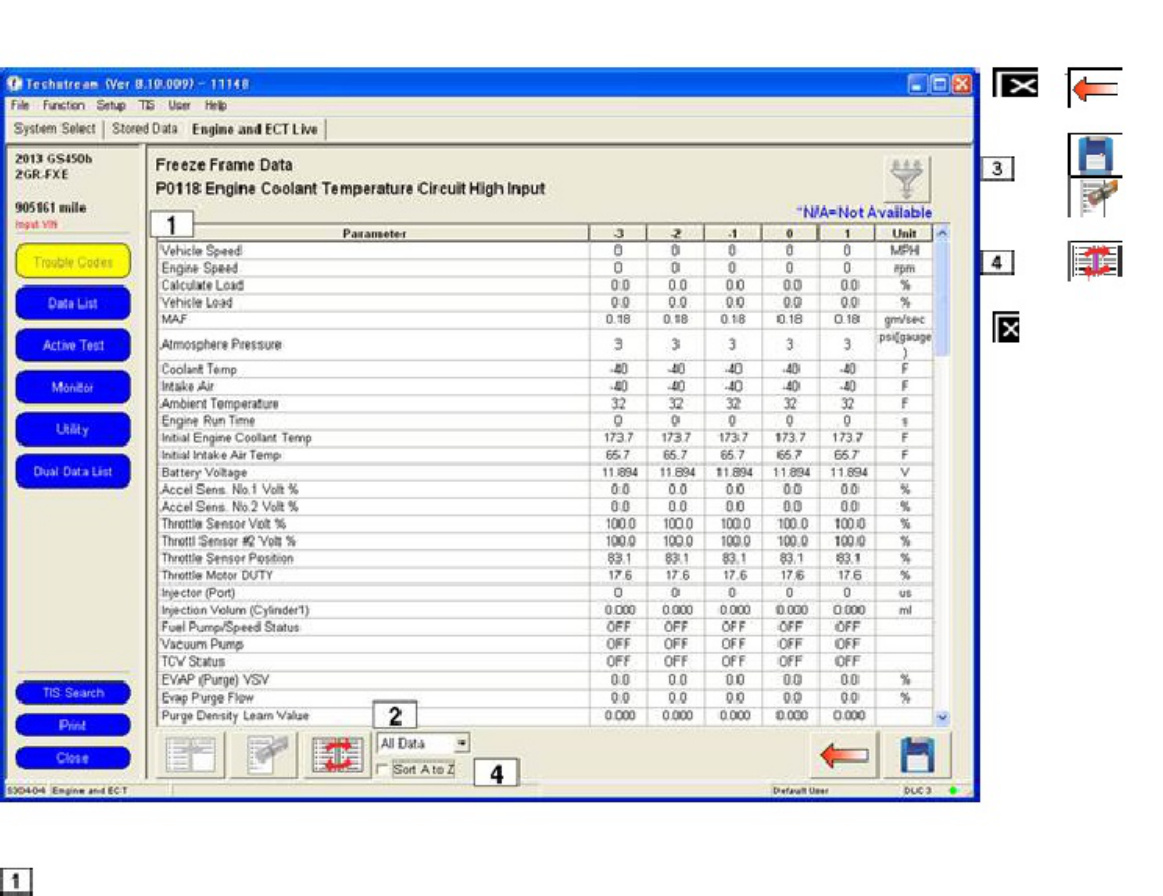
Task: Select the Ambient Temperature row
Action: [546, 403]
